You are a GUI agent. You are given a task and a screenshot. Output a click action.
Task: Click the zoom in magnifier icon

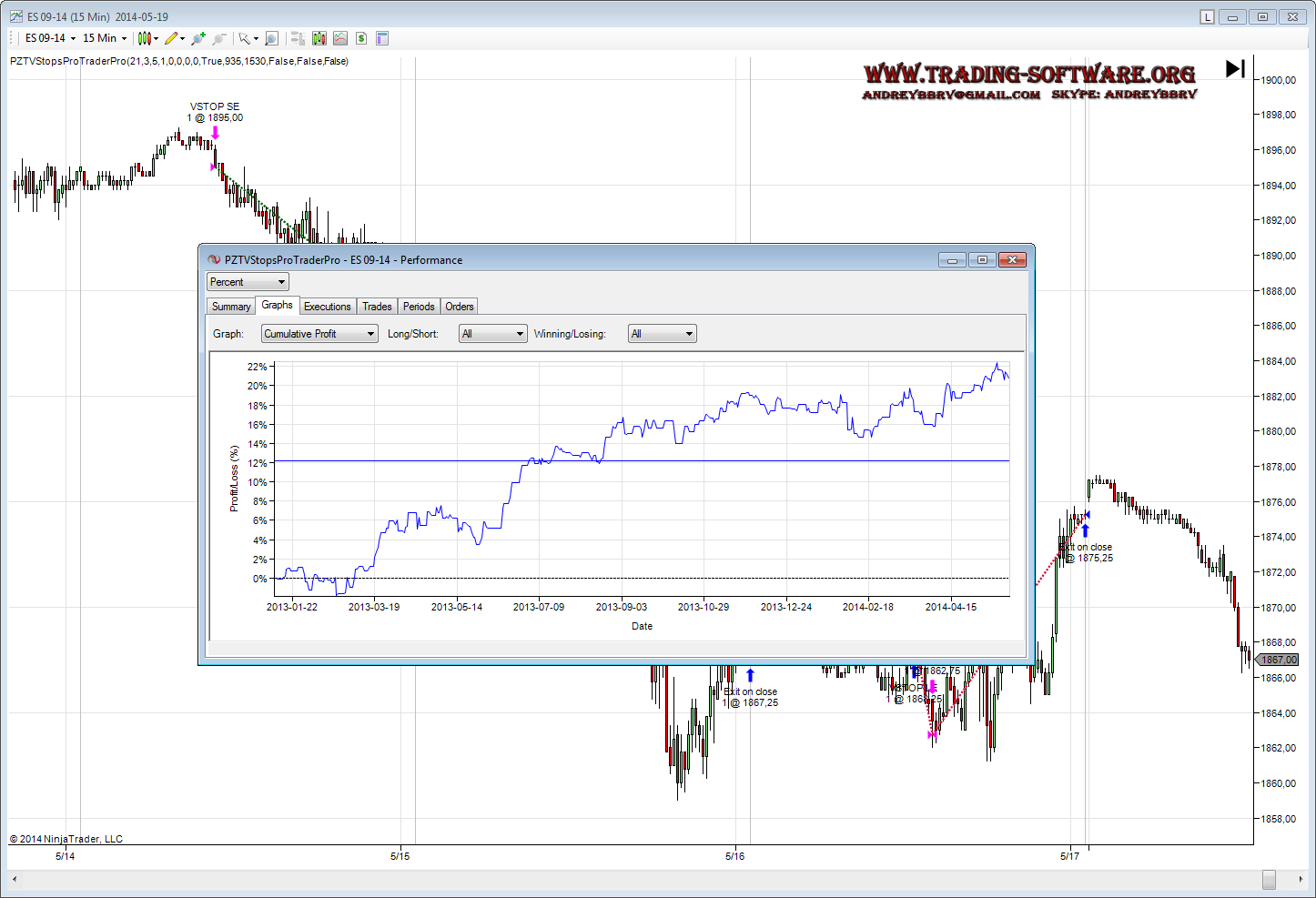198,38
